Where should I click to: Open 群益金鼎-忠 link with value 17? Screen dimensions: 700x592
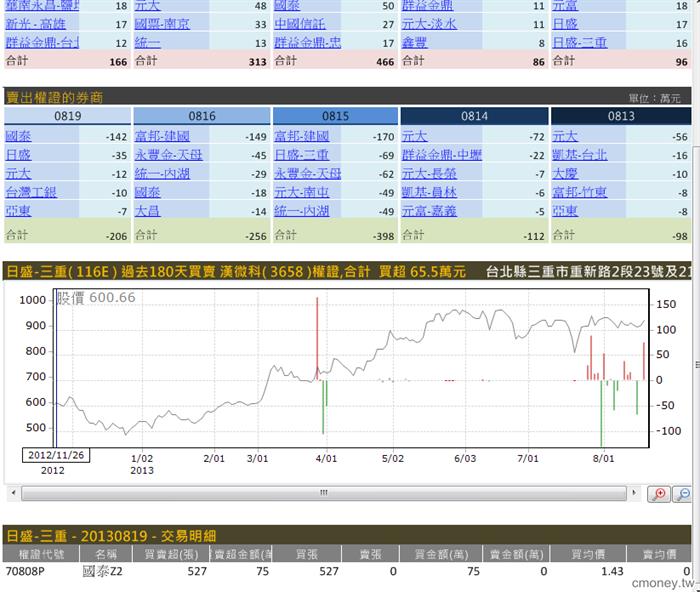pyautogui.click(x=308, y=43)
